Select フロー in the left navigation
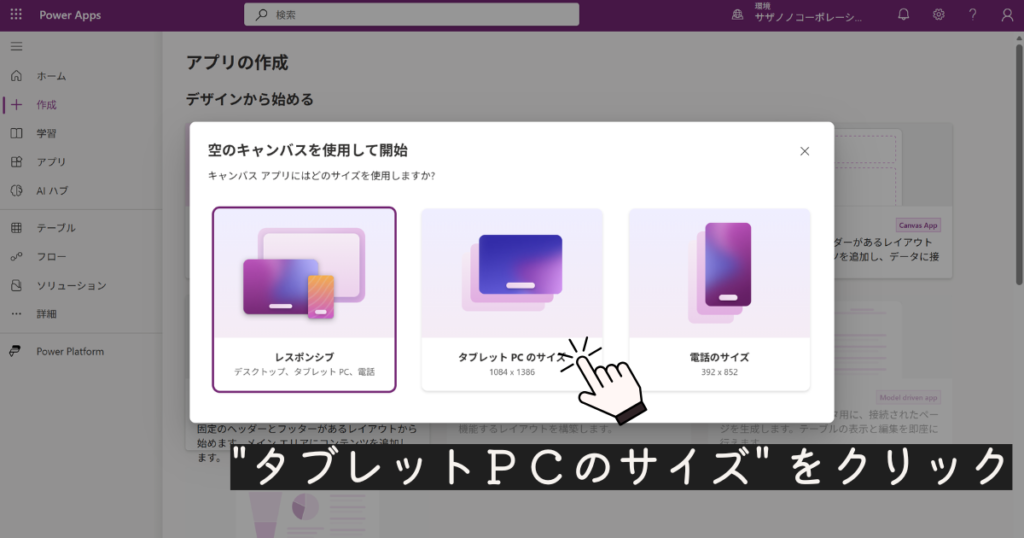The height and width of the screenshot is (538, 1024). tap(51, 257)
